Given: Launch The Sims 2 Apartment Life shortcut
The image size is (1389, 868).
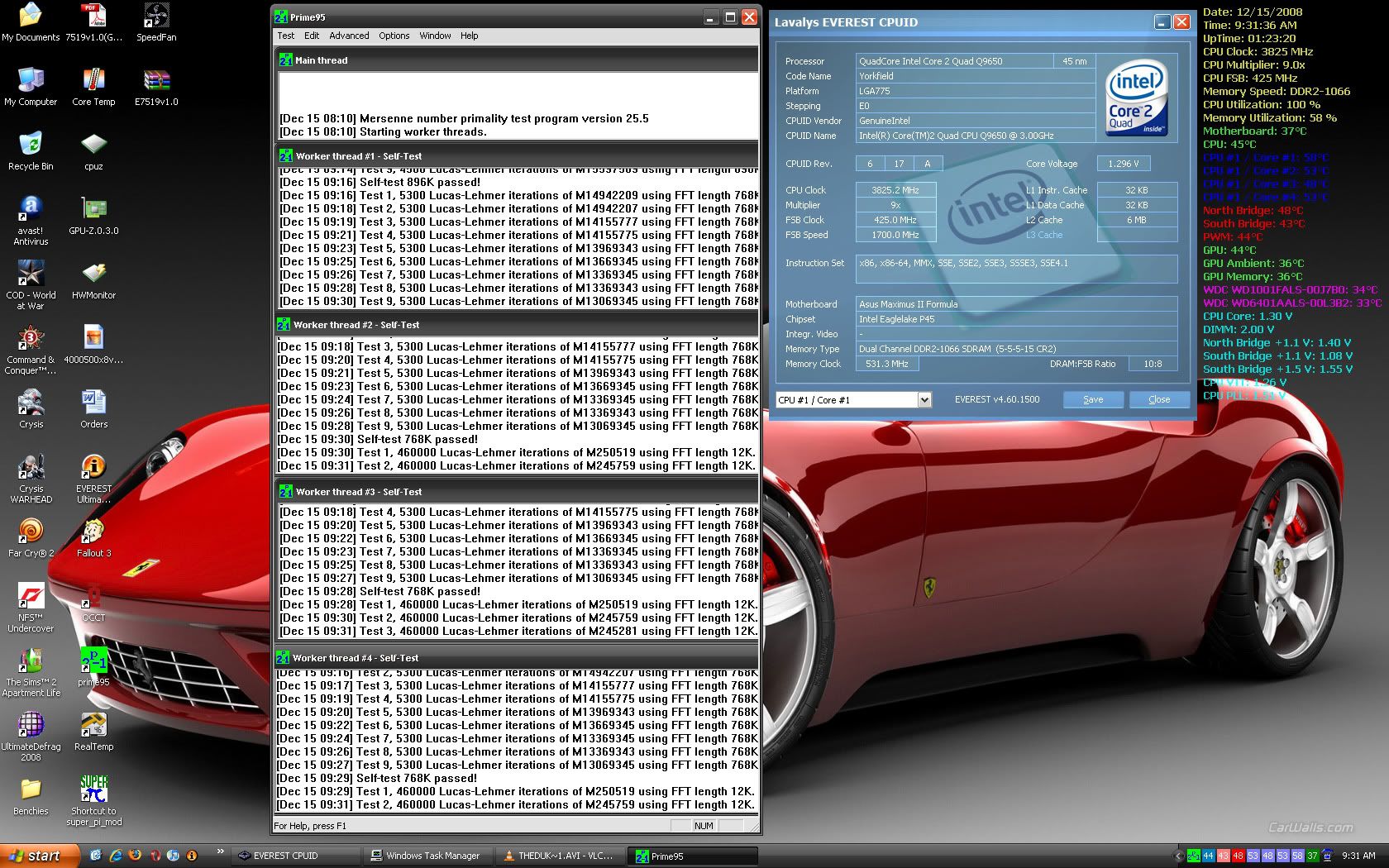Looking at the screenshot, I should point(31,671).
